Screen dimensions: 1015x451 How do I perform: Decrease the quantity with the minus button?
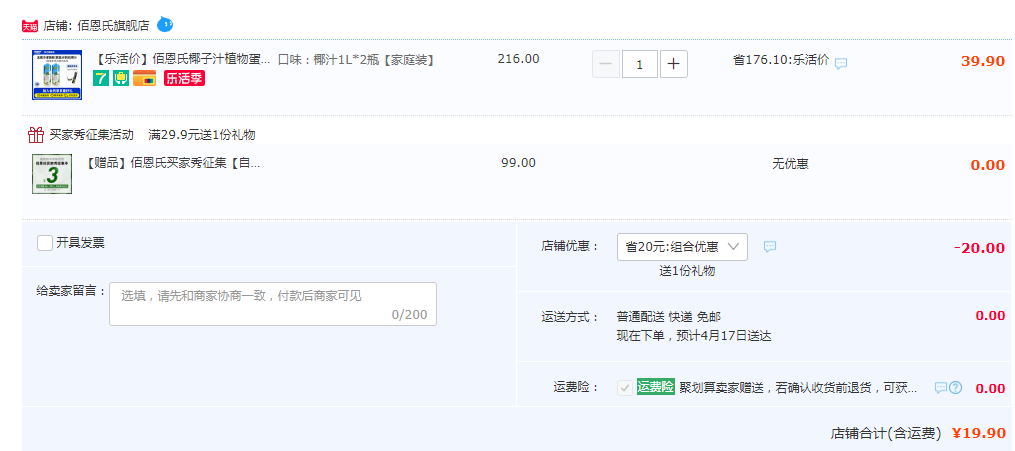pos(606,64)
